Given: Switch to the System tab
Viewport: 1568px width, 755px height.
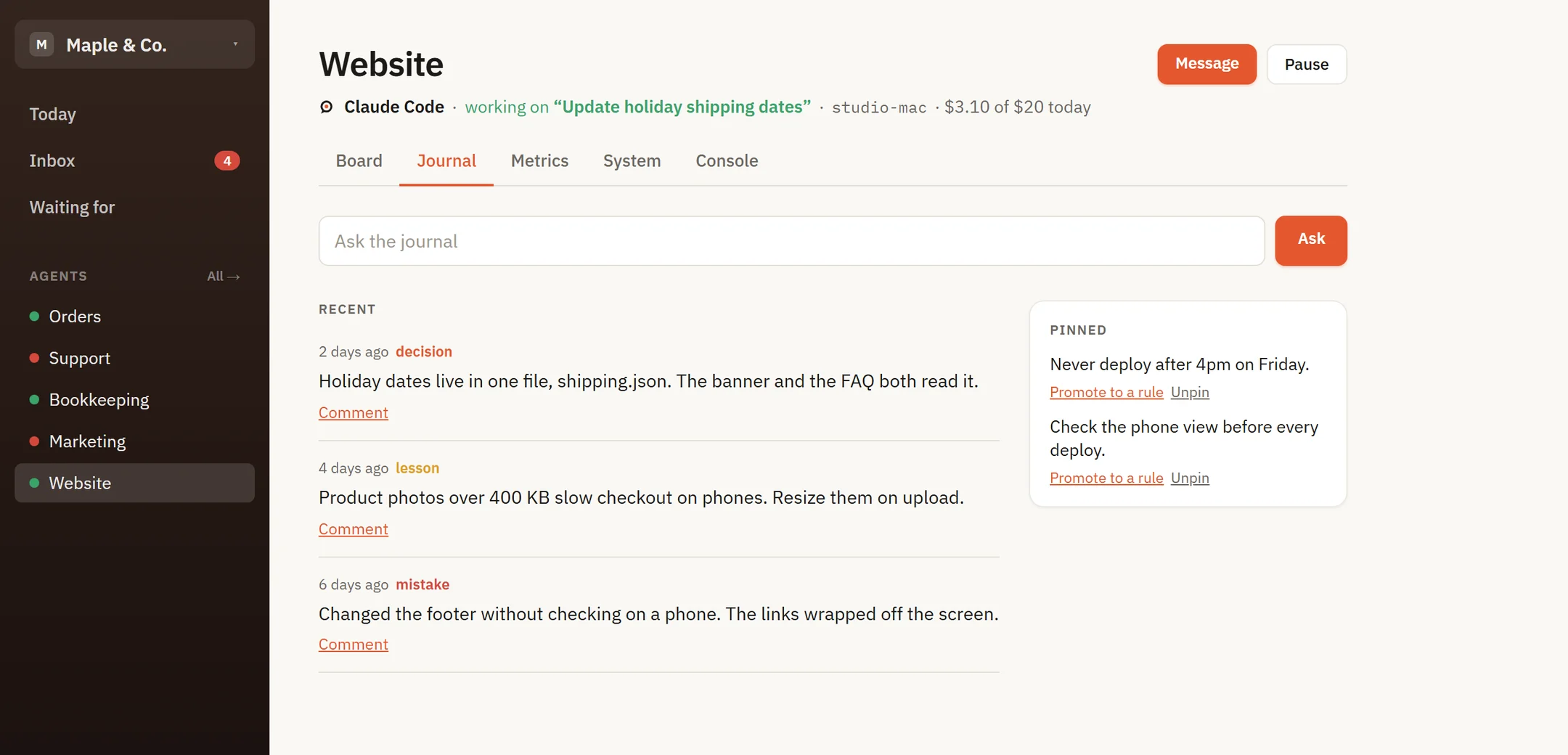Looking at the screenshot, I should pos(632,160).
